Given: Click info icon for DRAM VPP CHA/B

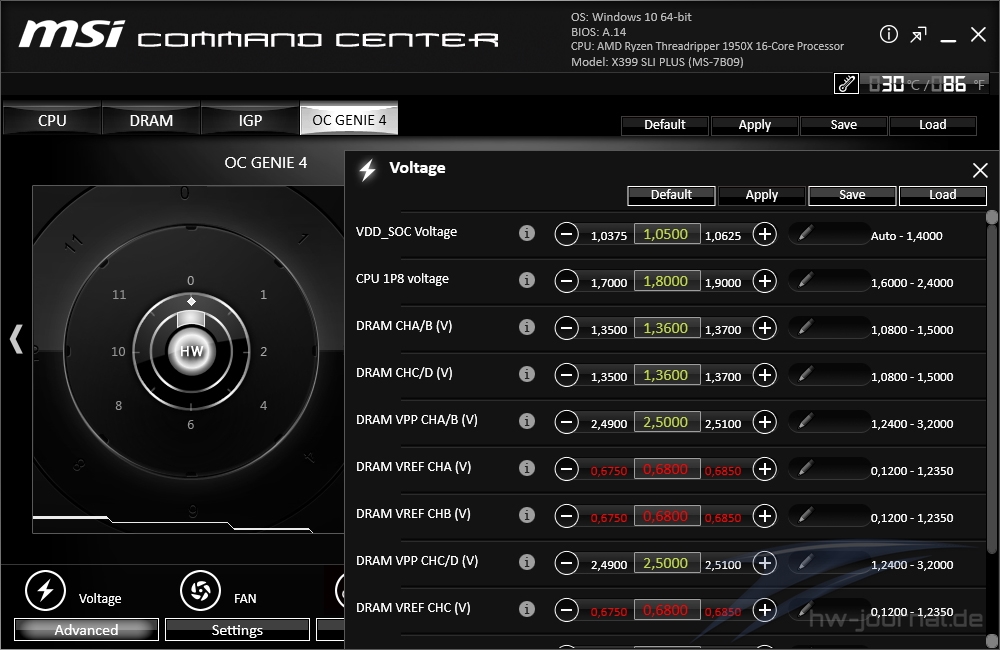Looking at the screenshot, I should [527, 421].
